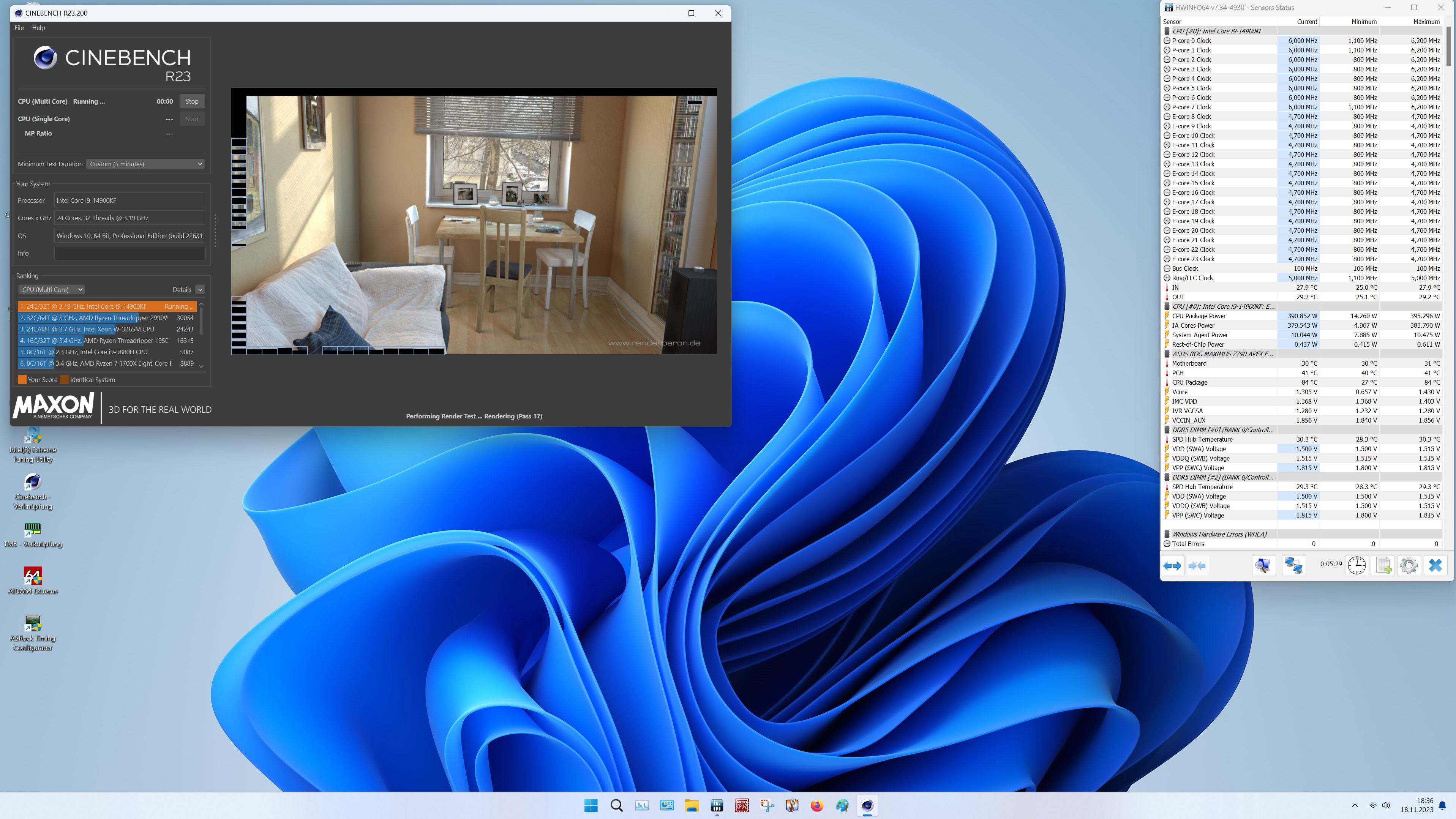Image resolution: width=1456 pixels, height=819 pixels.
Task: Click HWiNFO clock reset timer icon
Action: coord(1357,565)
